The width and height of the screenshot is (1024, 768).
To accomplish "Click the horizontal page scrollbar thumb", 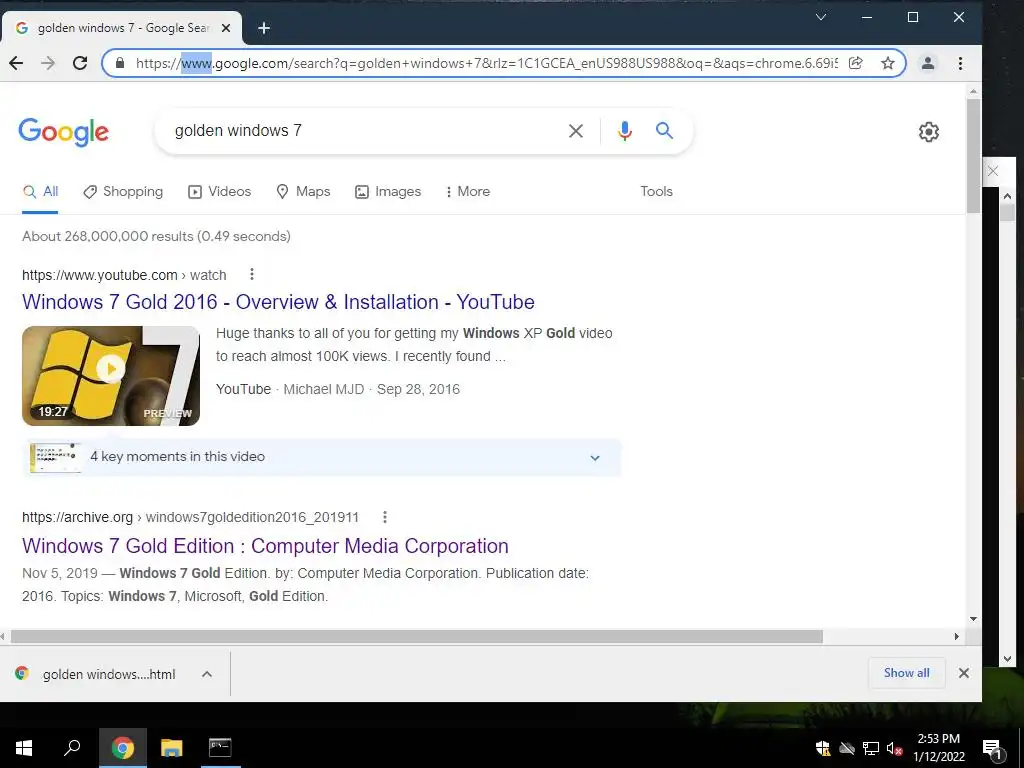I will (417, 636).
